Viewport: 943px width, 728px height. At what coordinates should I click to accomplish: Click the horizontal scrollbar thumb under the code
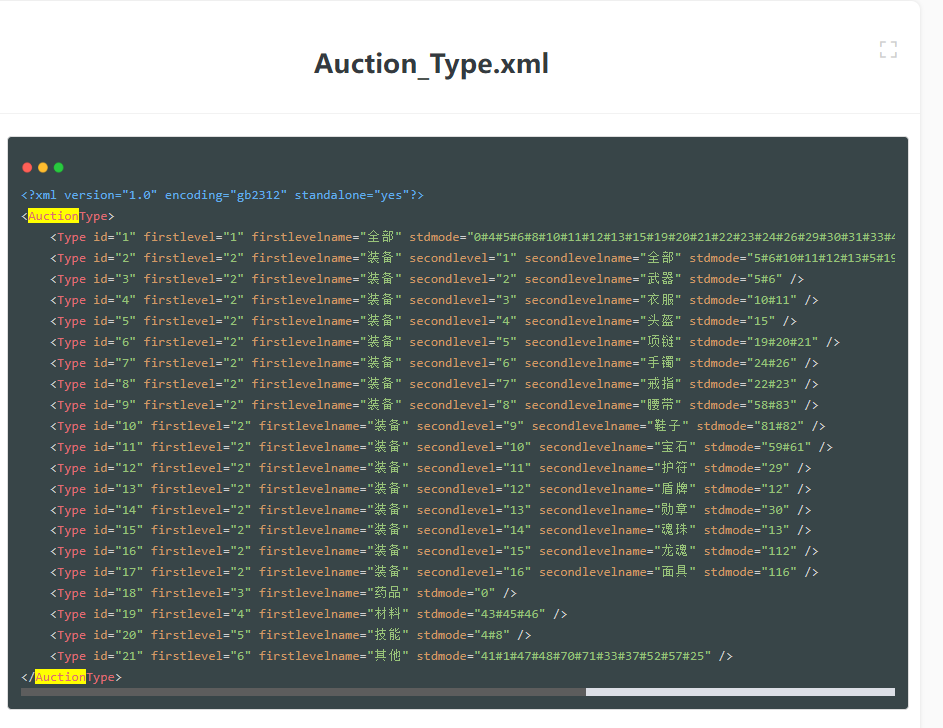[x=302, y=691]
